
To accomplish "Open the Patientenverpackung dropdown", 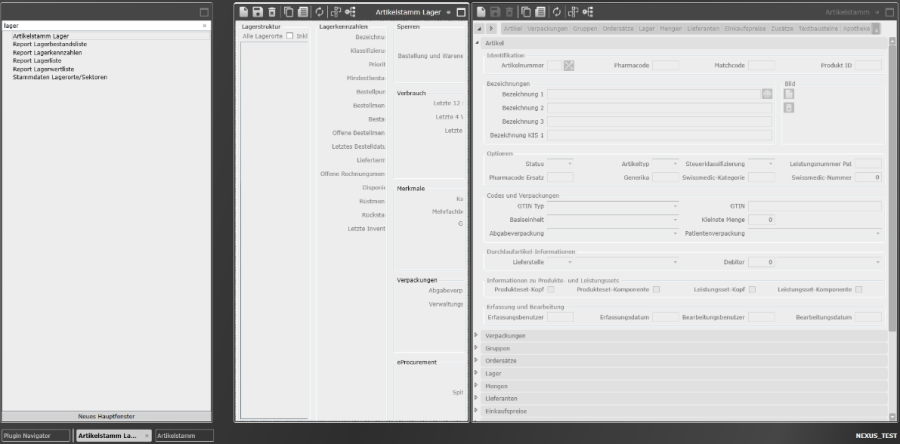I will click(878, 233).
